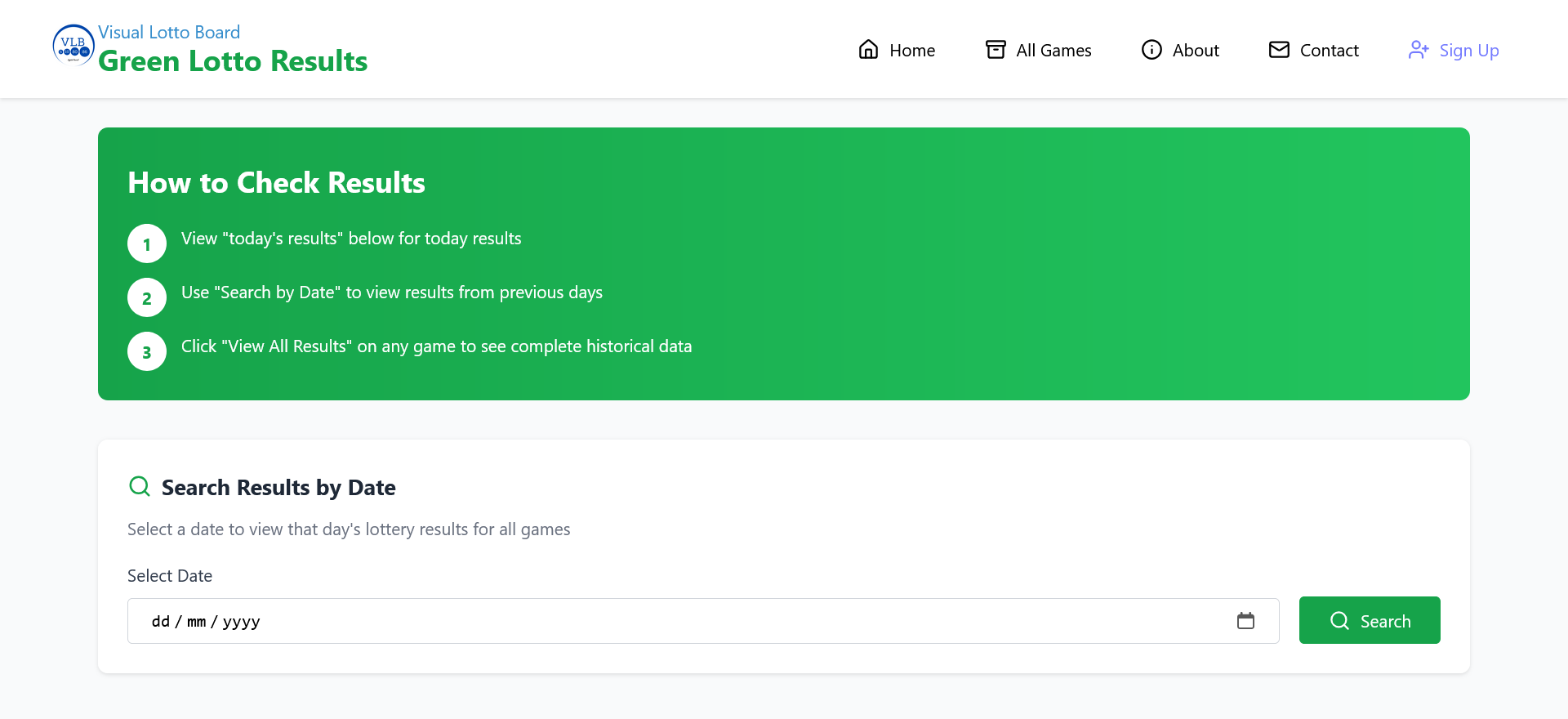Click step 1 number circle
1568x719 pixels.
coord(147,243)
